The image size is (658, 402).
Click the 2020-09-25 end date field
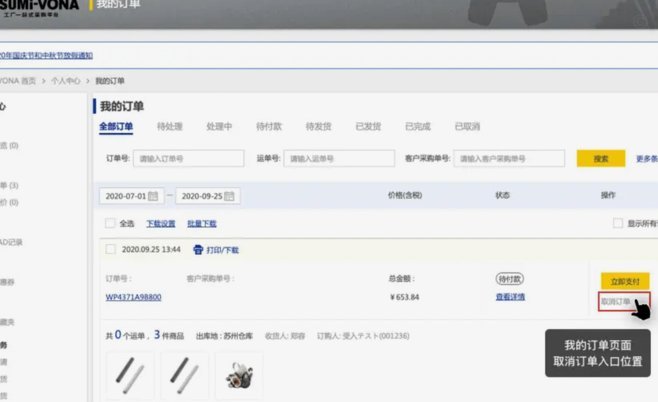click(208, 196)
